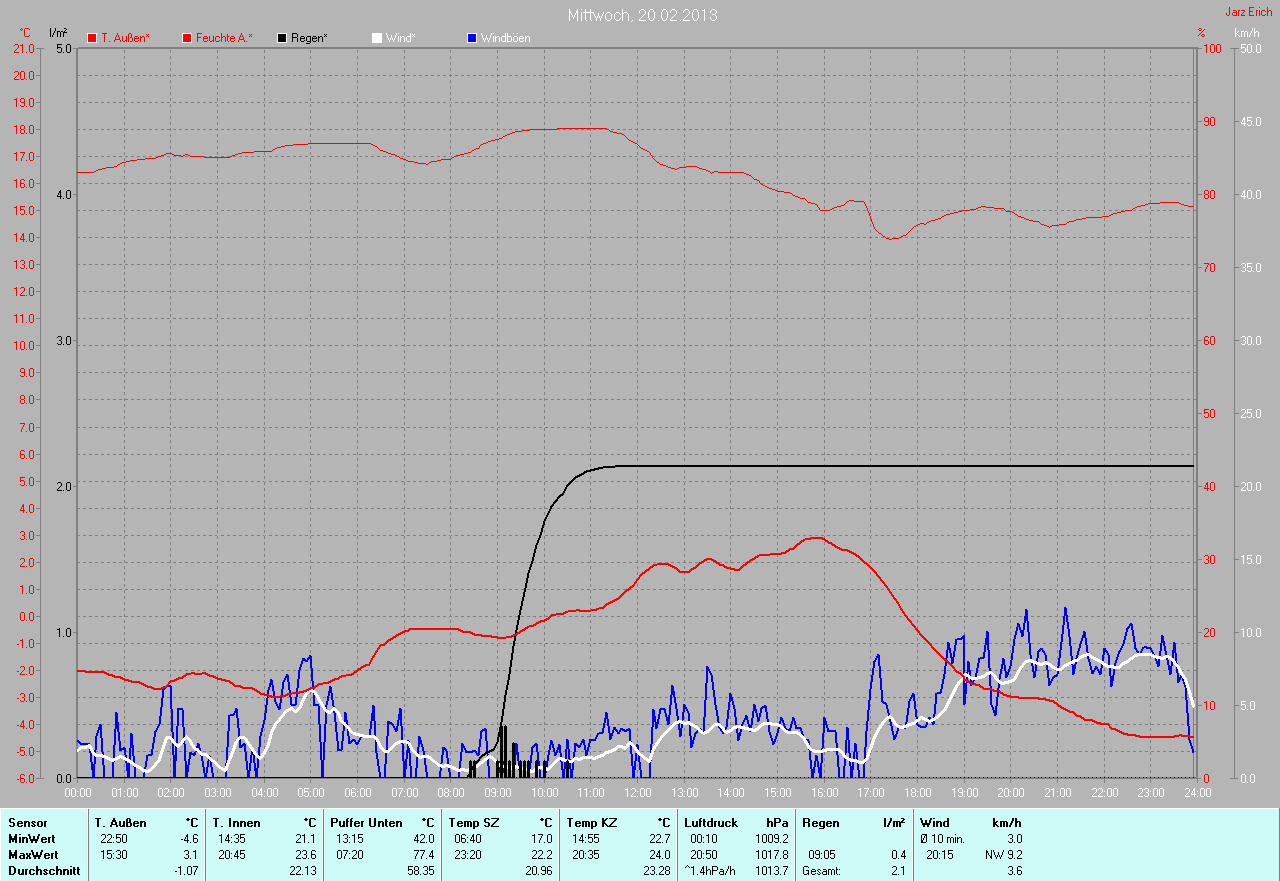Click the 'l/m²' axis unit above the chart

[58, 33]
